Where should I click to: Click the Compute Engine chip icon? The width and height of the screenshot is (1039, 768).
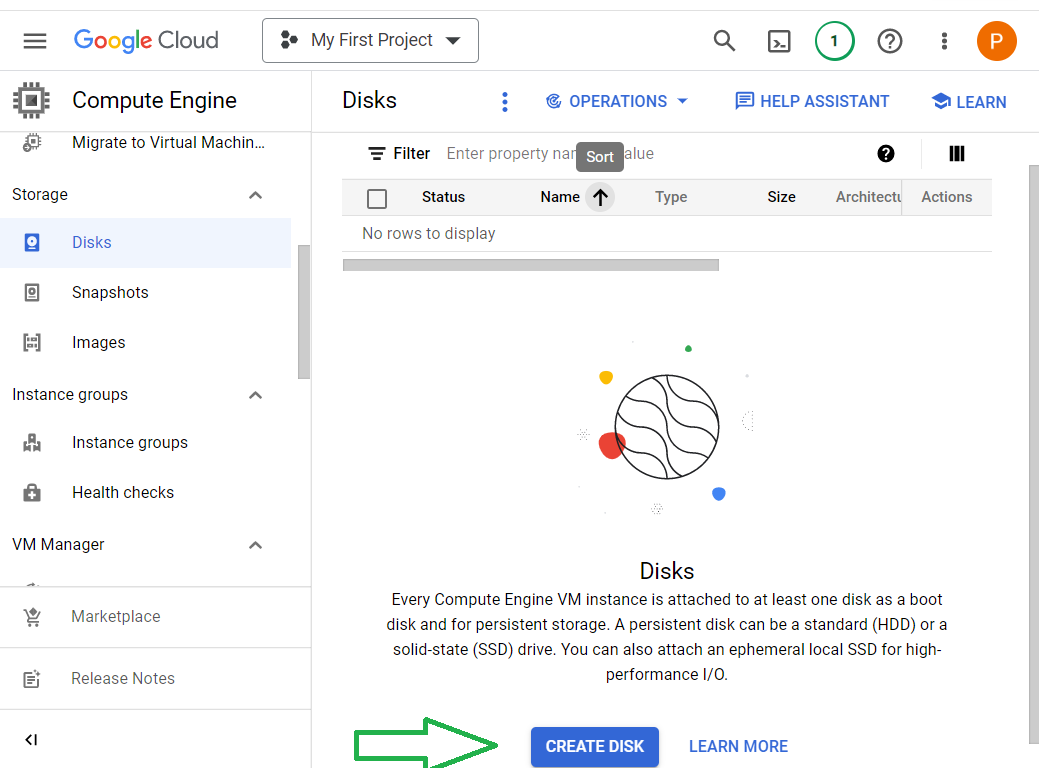pyautogui.click(x=31, y=101)
